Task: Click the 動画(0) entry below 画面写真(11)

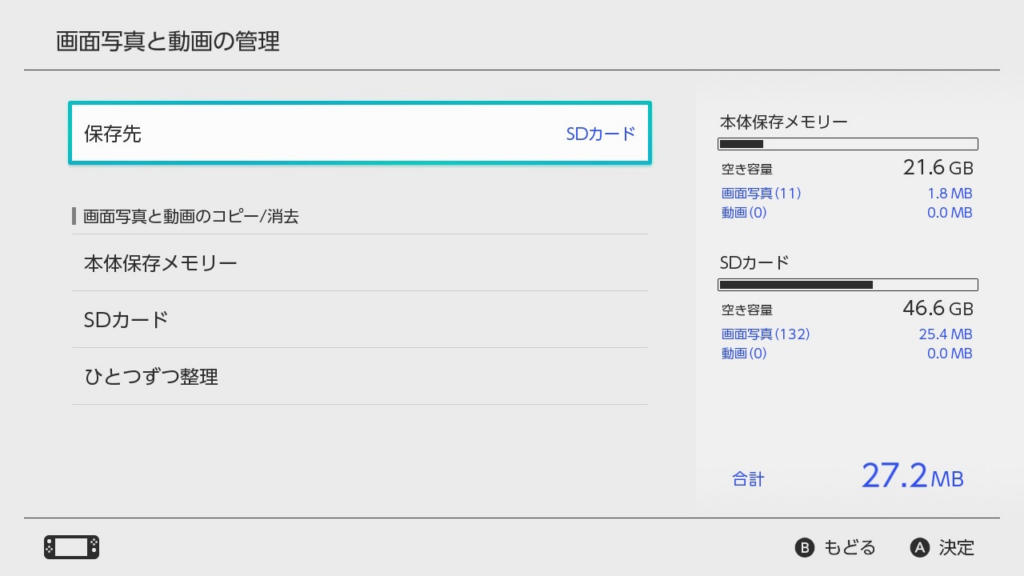Action: pyautogui.click(x=744, y=212)
